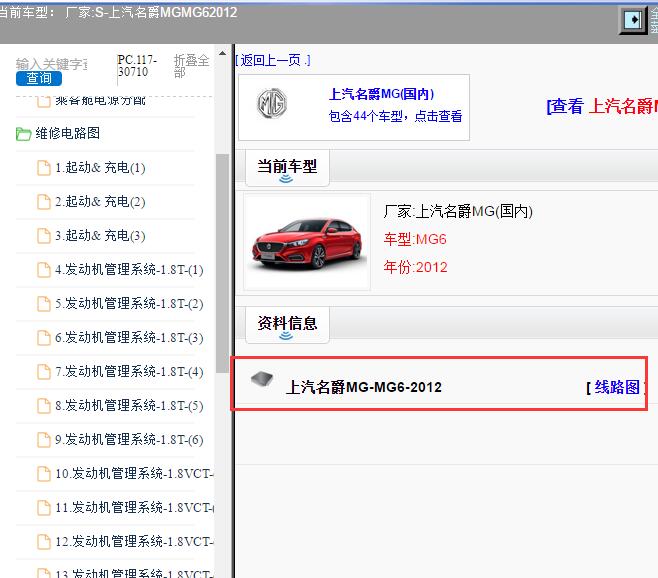Open 1.起动& 充电(1) diagram
The height and width of the screenshot is (578, 658).
pos(100,167)
